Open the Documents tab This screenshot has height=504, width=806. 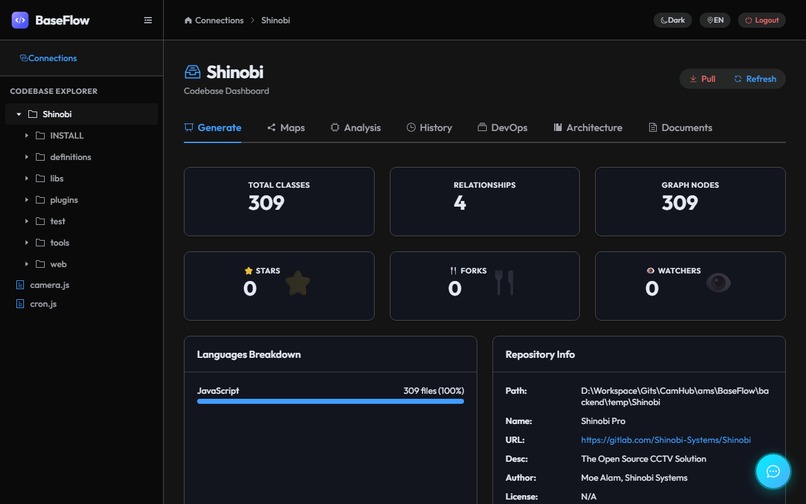point(680,128)
